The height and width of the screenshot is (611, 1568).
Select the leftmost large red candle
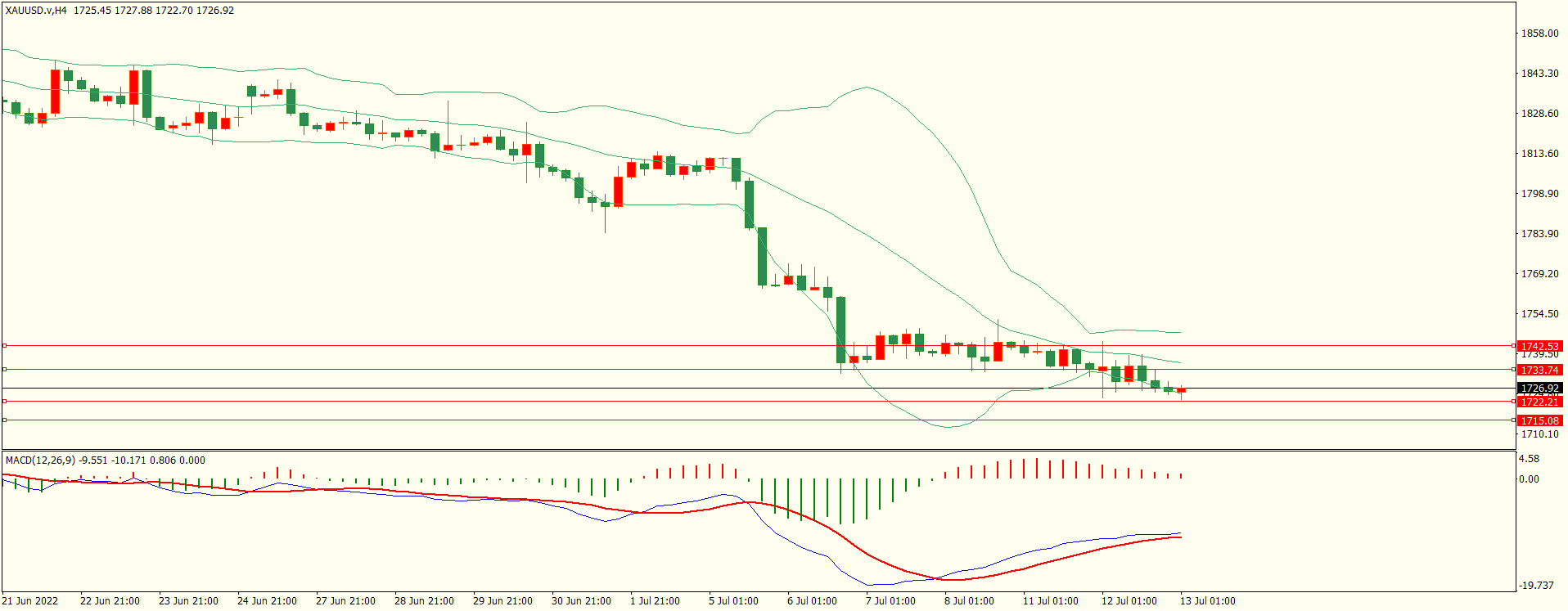[x=56, y=91]
